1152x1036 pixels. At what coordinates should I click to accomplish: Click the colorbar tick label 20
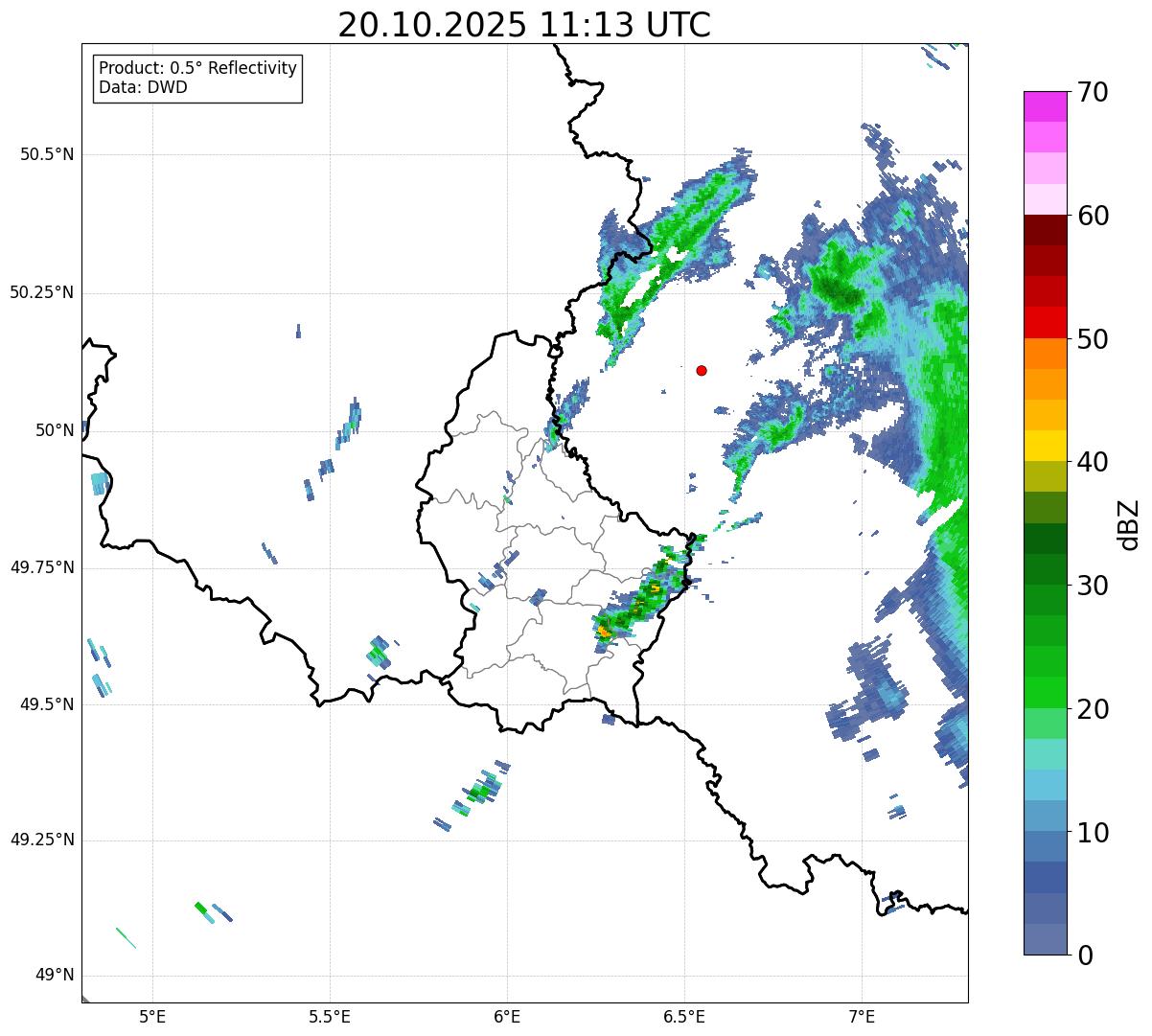point(1093,709)
